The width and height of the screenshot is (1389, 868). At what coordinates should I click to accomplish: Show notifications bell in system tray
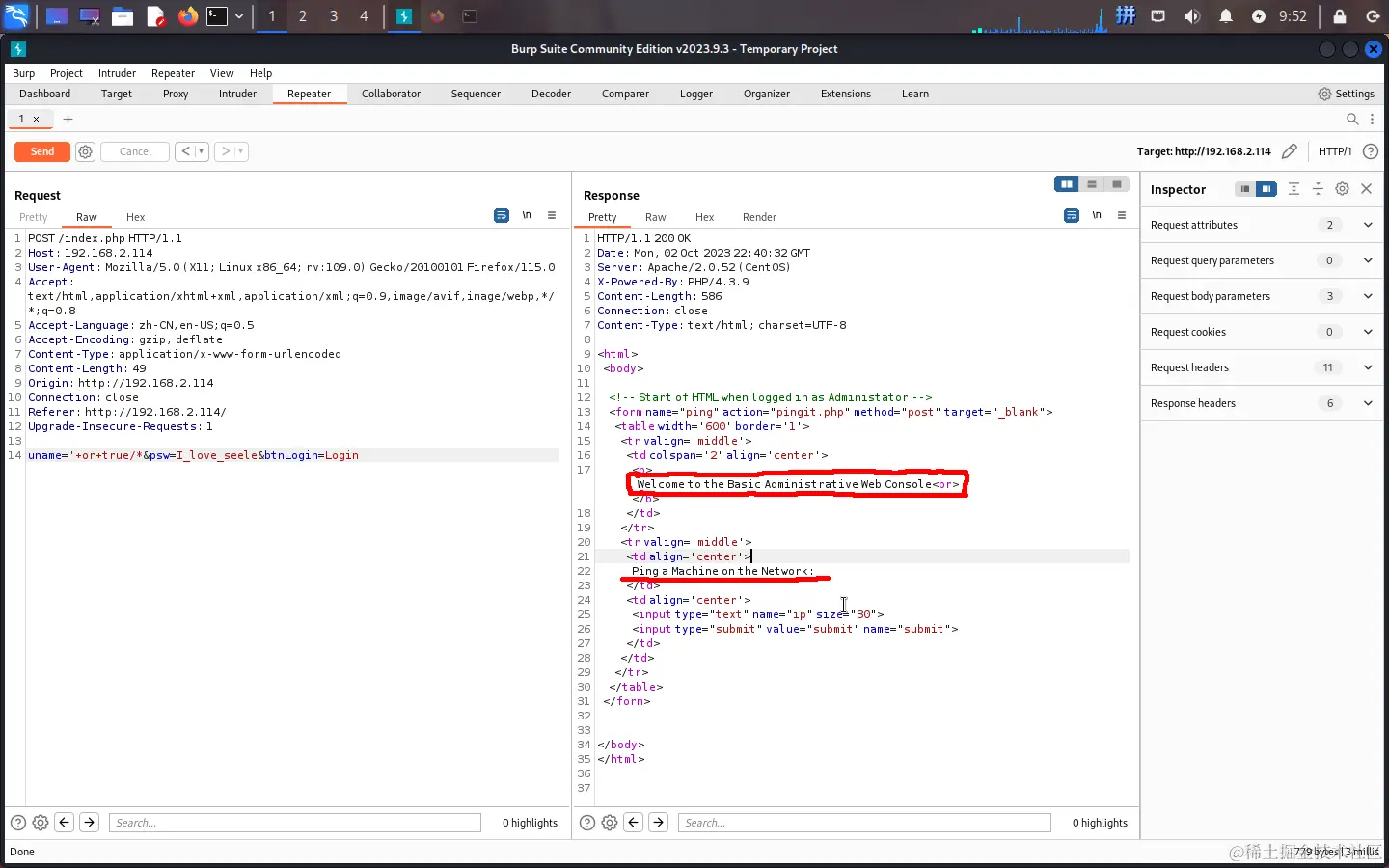(1226, 16)
